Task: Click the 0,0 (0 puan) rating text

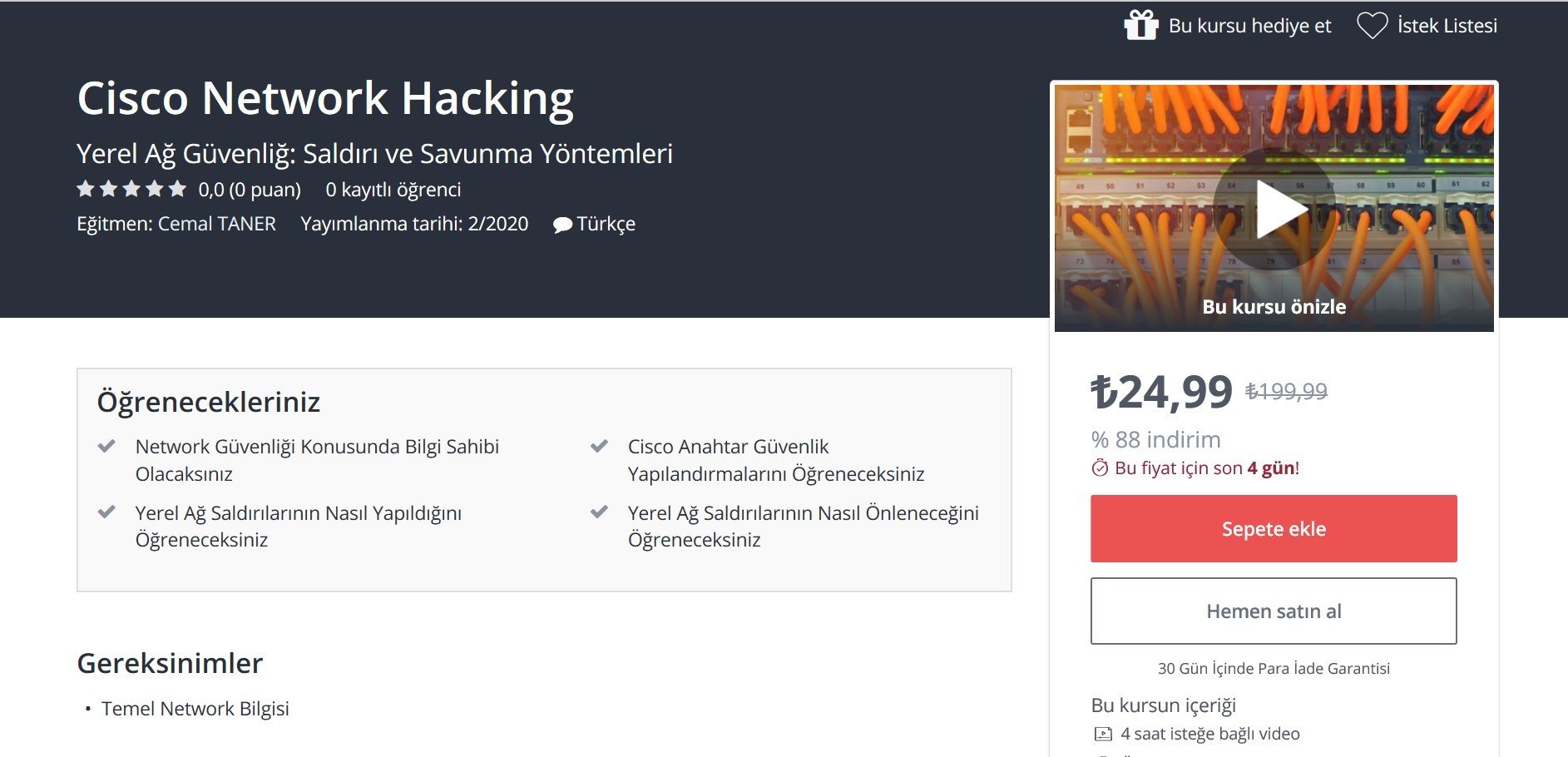Action: [250, 190]
